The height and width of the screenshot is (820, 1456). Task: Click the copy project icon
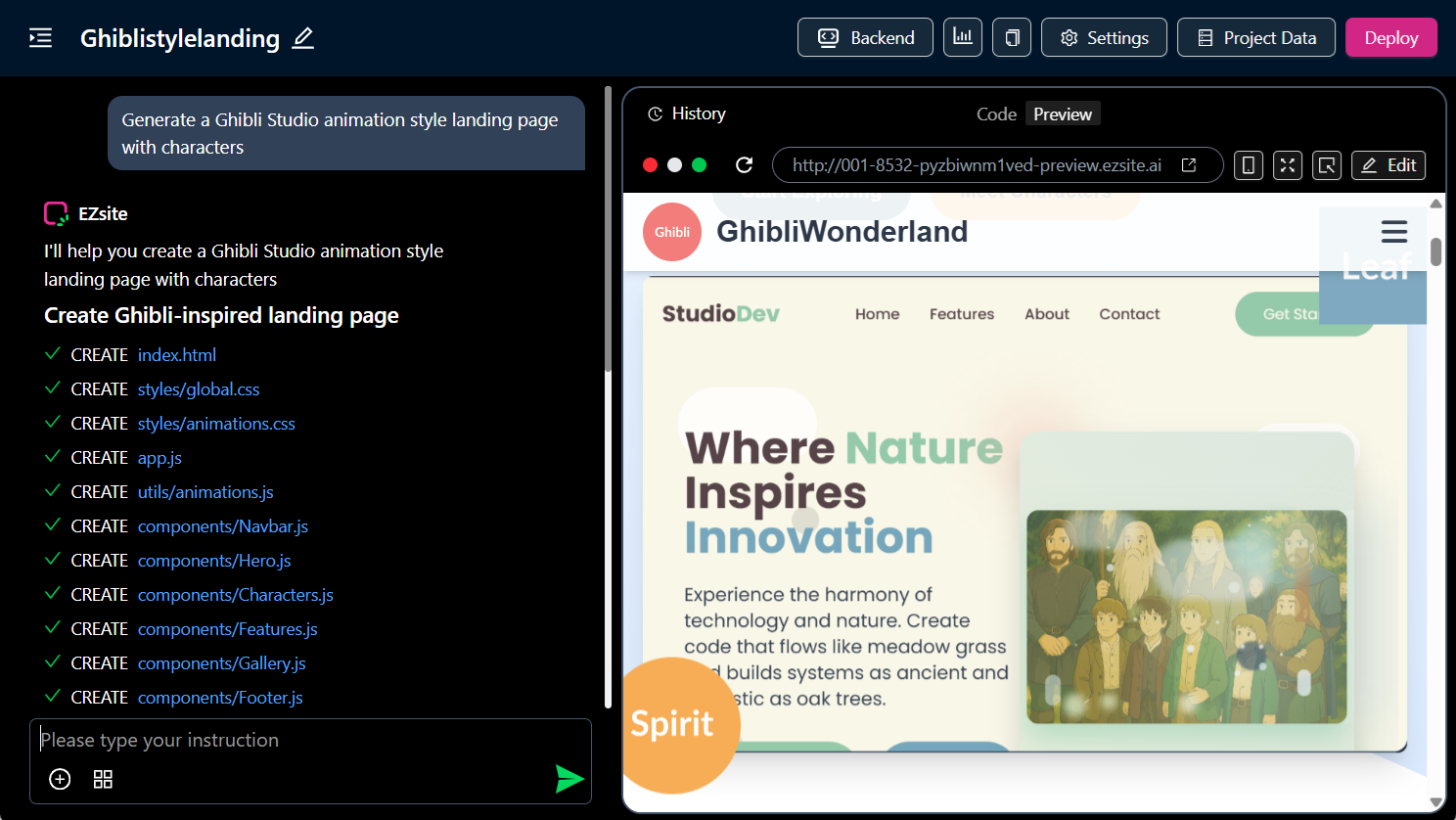click(x=1012, y=37)
